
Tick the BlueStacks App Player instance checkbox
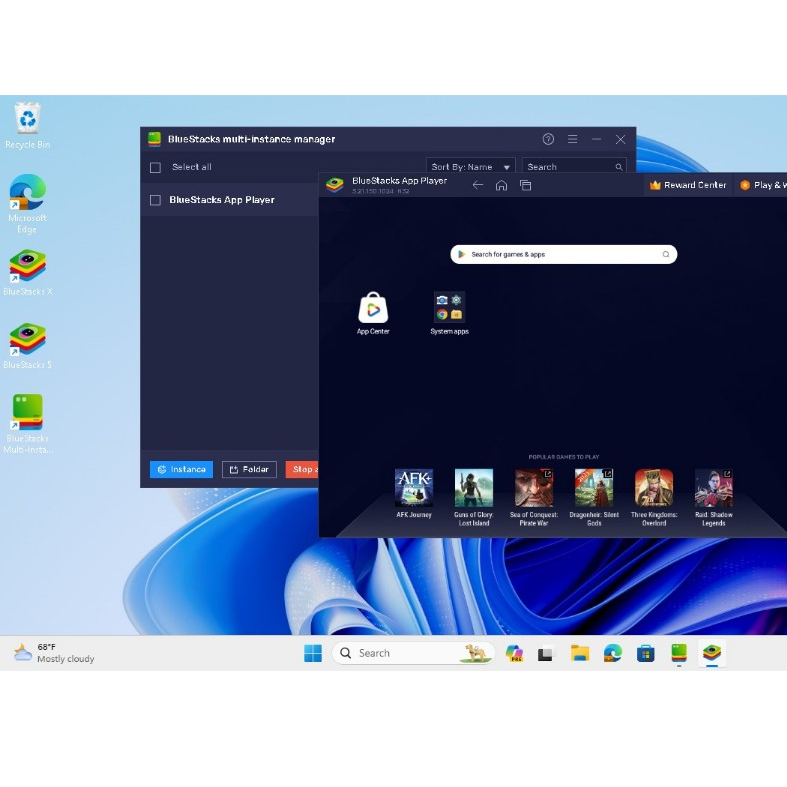(155, 200)
